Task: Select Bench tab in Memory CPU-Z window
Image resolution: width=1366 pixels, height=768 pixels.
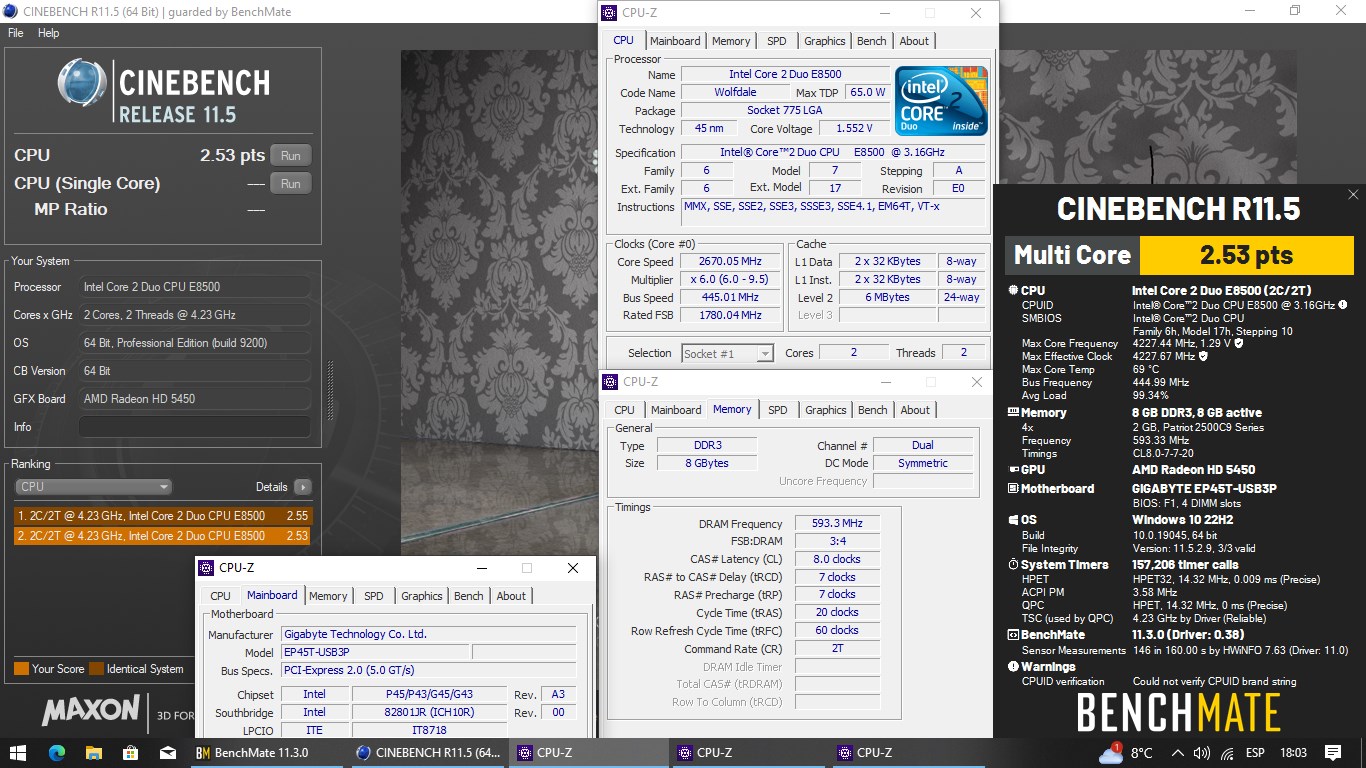Action: click(873, 410)
